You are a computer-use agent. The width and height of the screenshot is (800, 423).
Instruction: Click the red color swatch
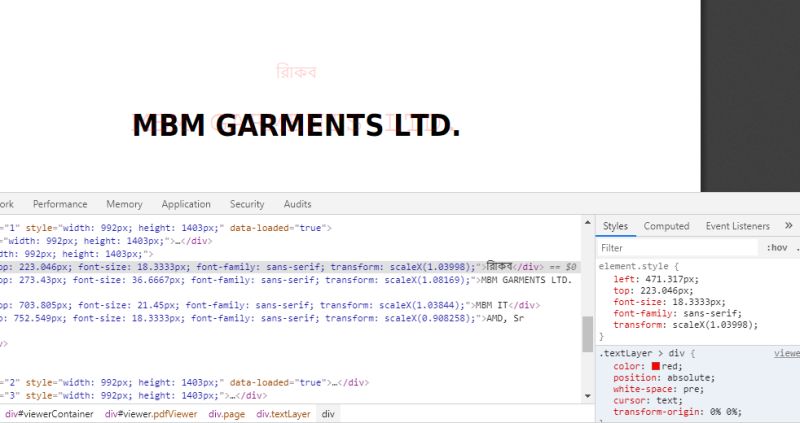pyautogui.click(x=656, y=366)
